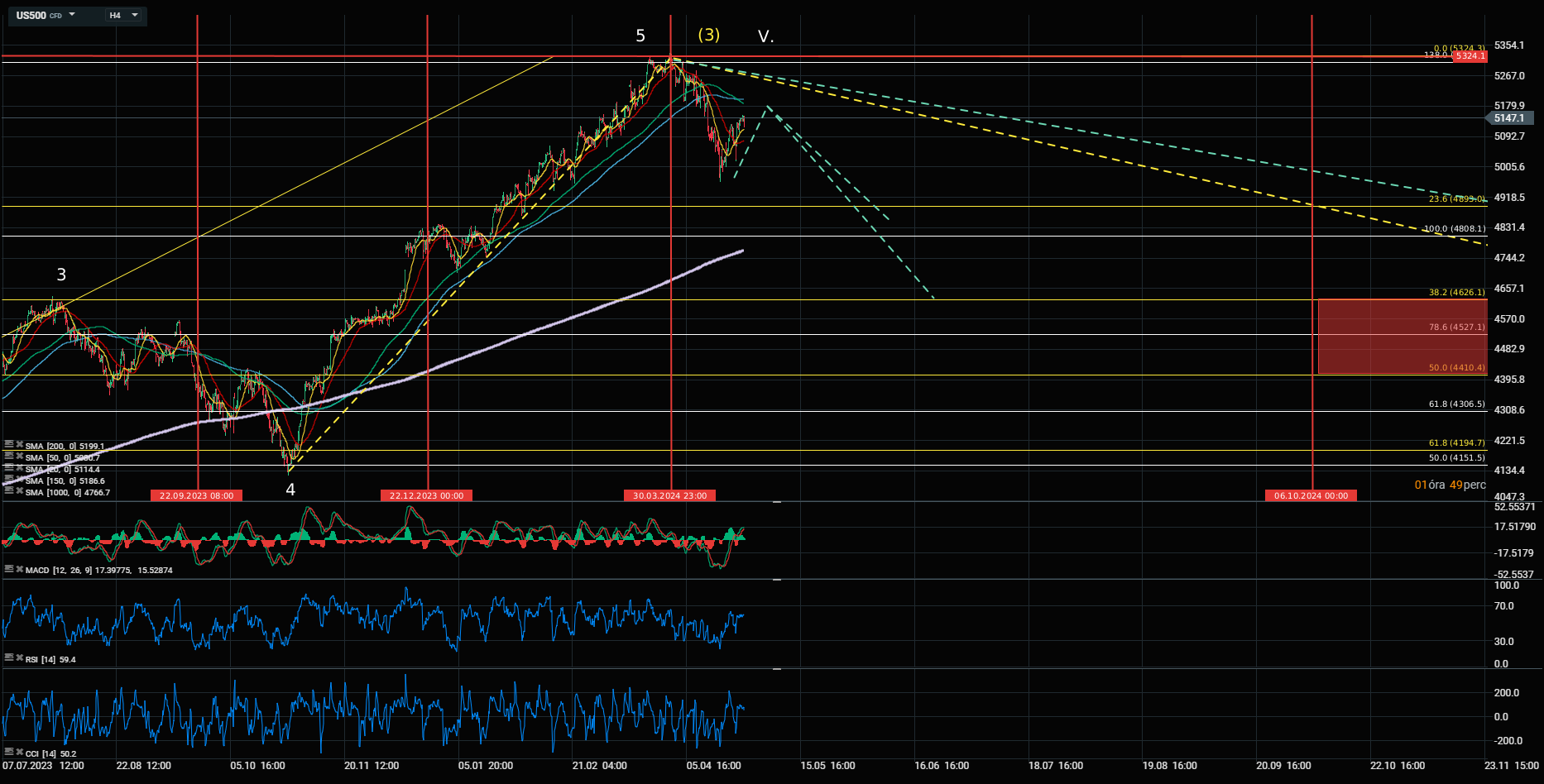Select the 30.03.2024 23:00 date marker
Screen dimensions: 1544x784
[669, 495]
